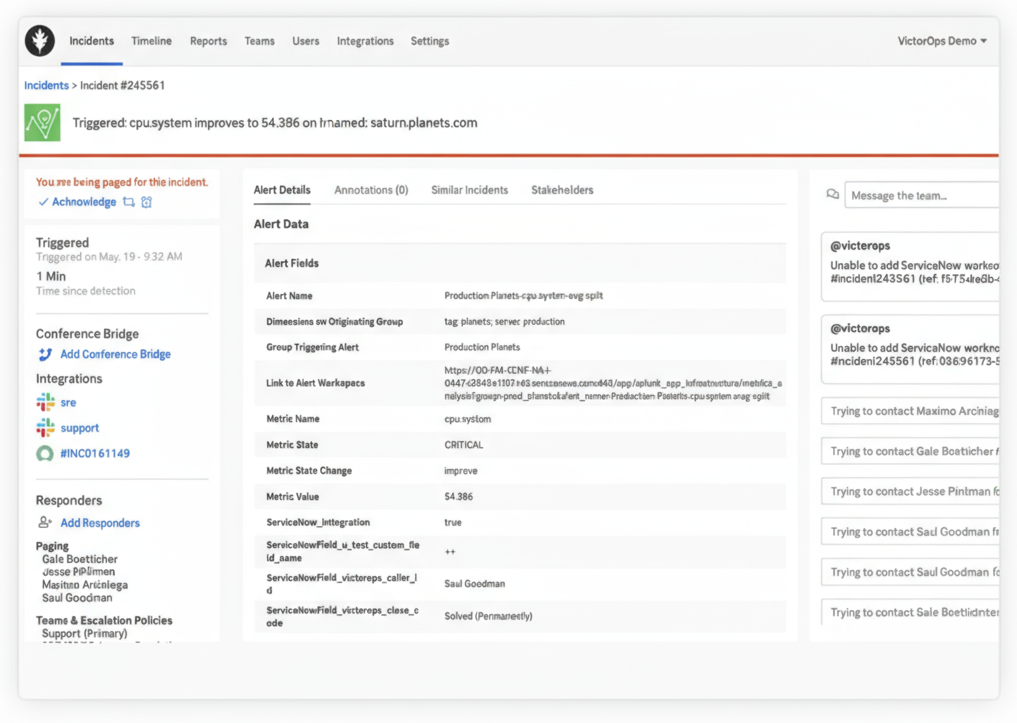Go to the Timeline menu item
Image resolution: width=1017 pixels, height=723 pixels.
coord(151,41)
